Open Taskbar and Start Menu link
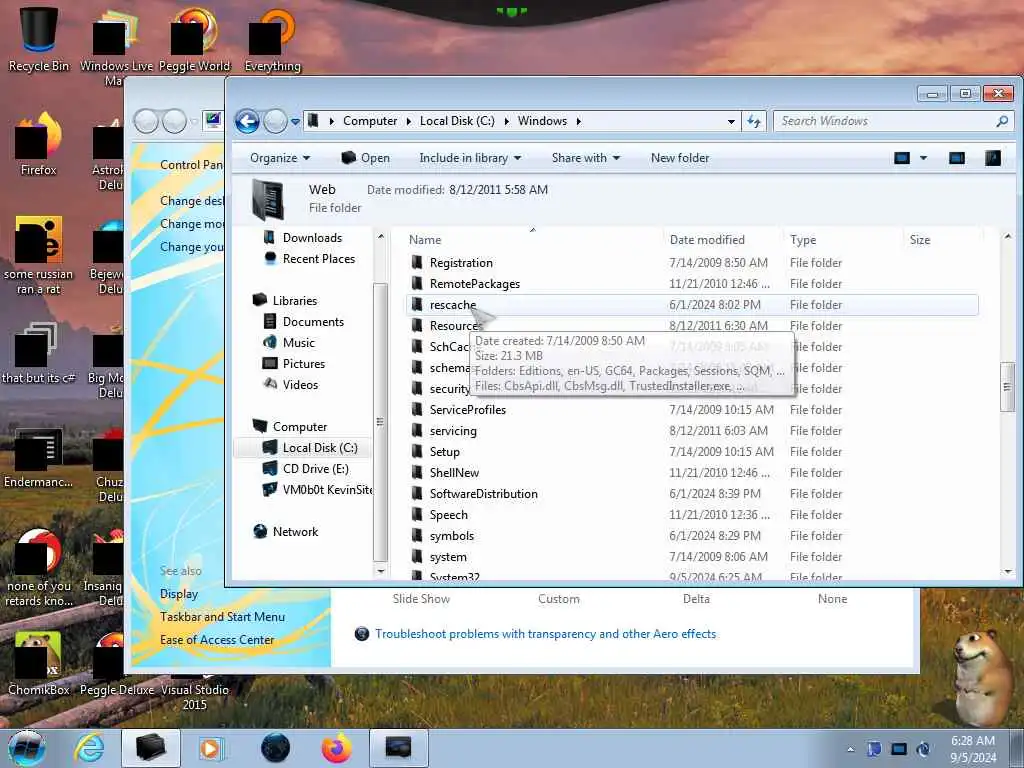The width and height of the screenshot is (1024, 768). pos(222,616)
